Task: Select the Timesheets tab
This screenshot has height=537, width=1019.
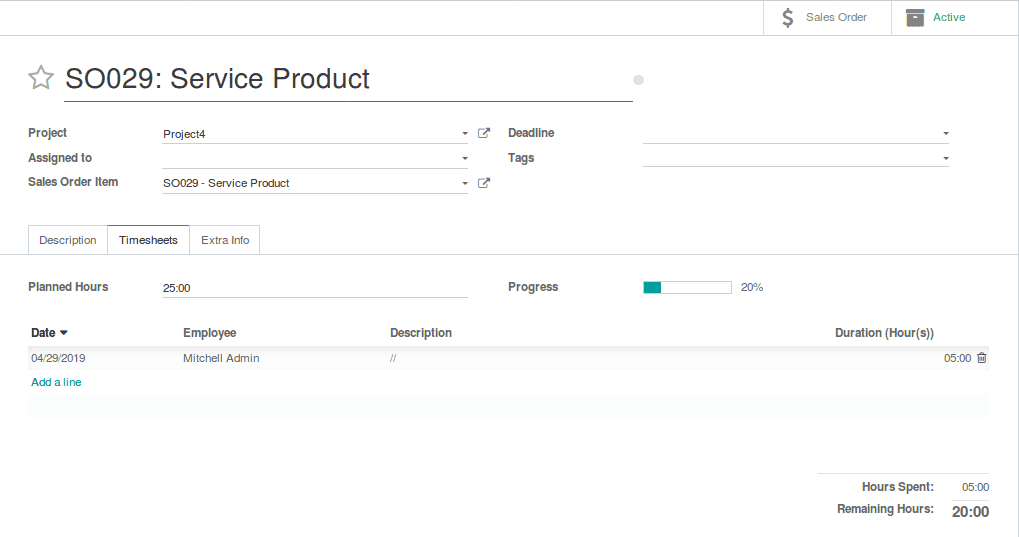Action: pyautogui.click(x=148, y=240)
